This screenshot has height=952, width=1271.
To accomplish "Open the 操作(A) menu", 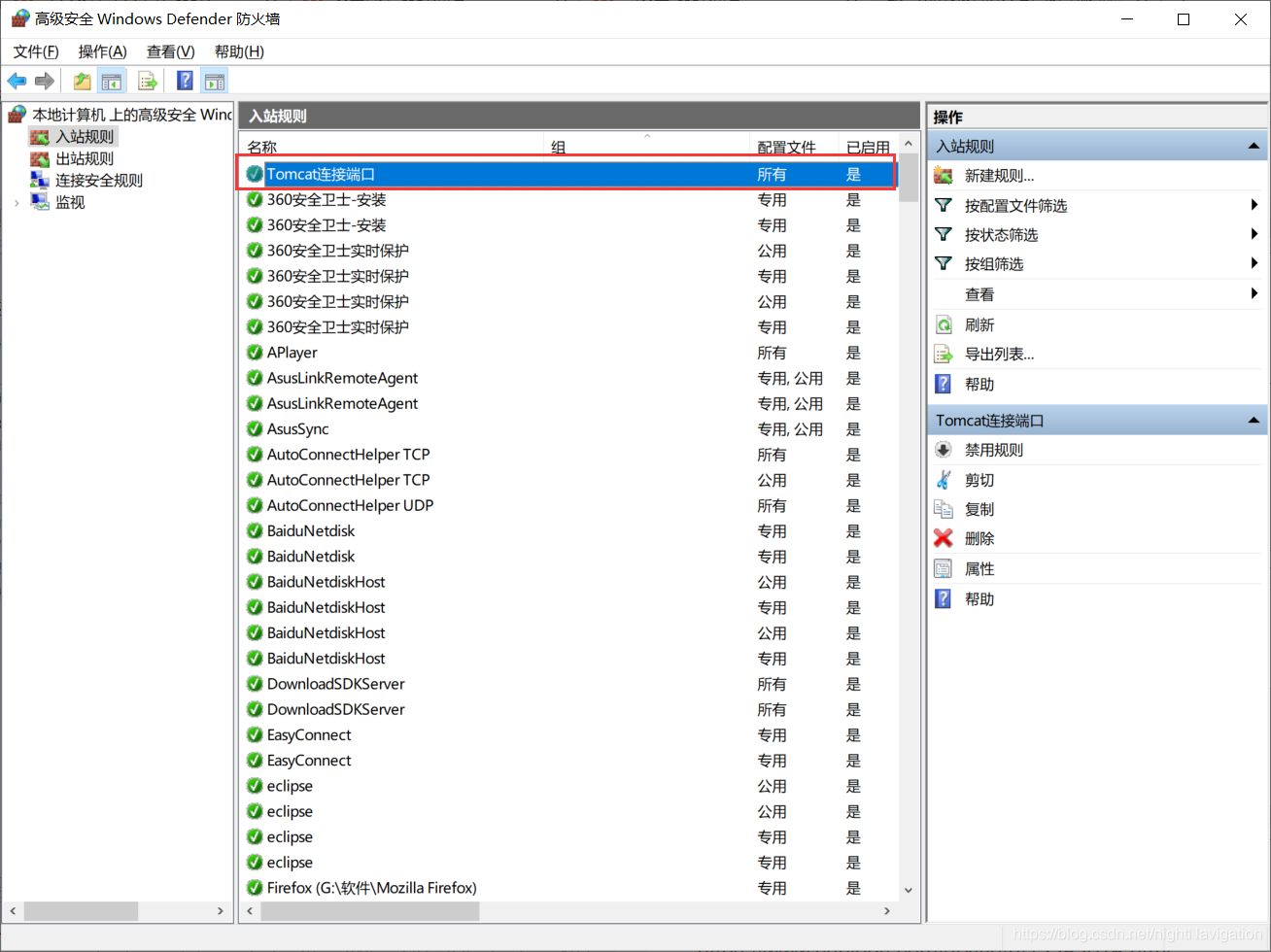I will tap(103, 51).
